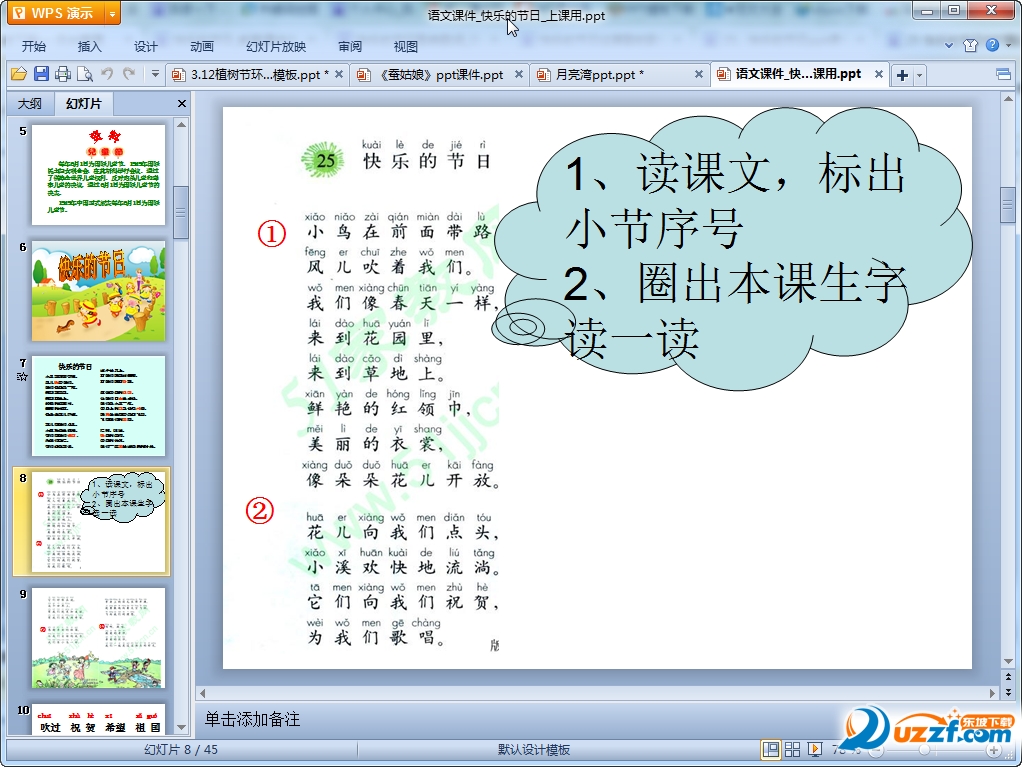Image resolution: width=1022 pixels, height=767 pixels.
Task: Open the 动画 ribbon tab
Action: pyautogui.click(x=201, y=46)
